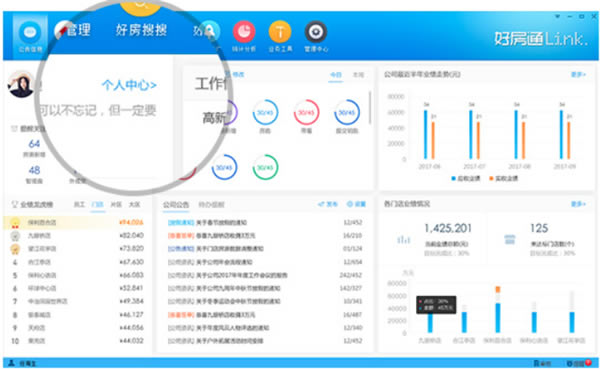Open the announcement with count 12/654
Image resolution: width=600 pixels, height=369 pixels.
click(265, 262)
